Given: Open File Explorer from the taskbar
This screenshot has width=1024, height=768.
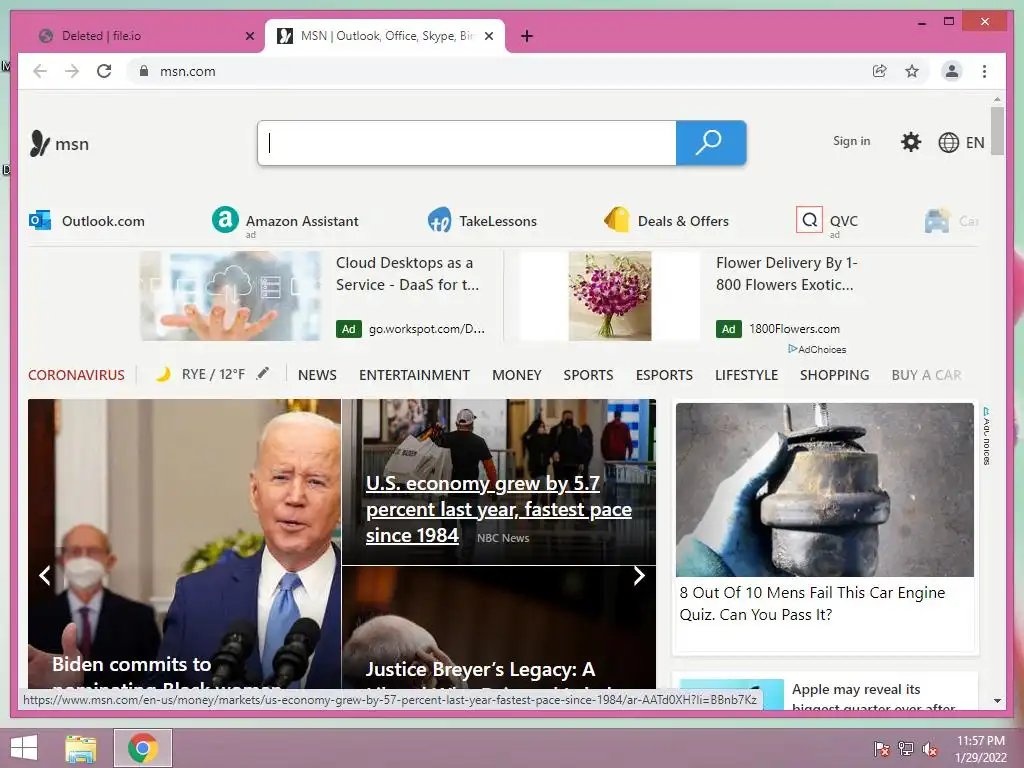Looking at the screenshot, I should coord(81,748).
